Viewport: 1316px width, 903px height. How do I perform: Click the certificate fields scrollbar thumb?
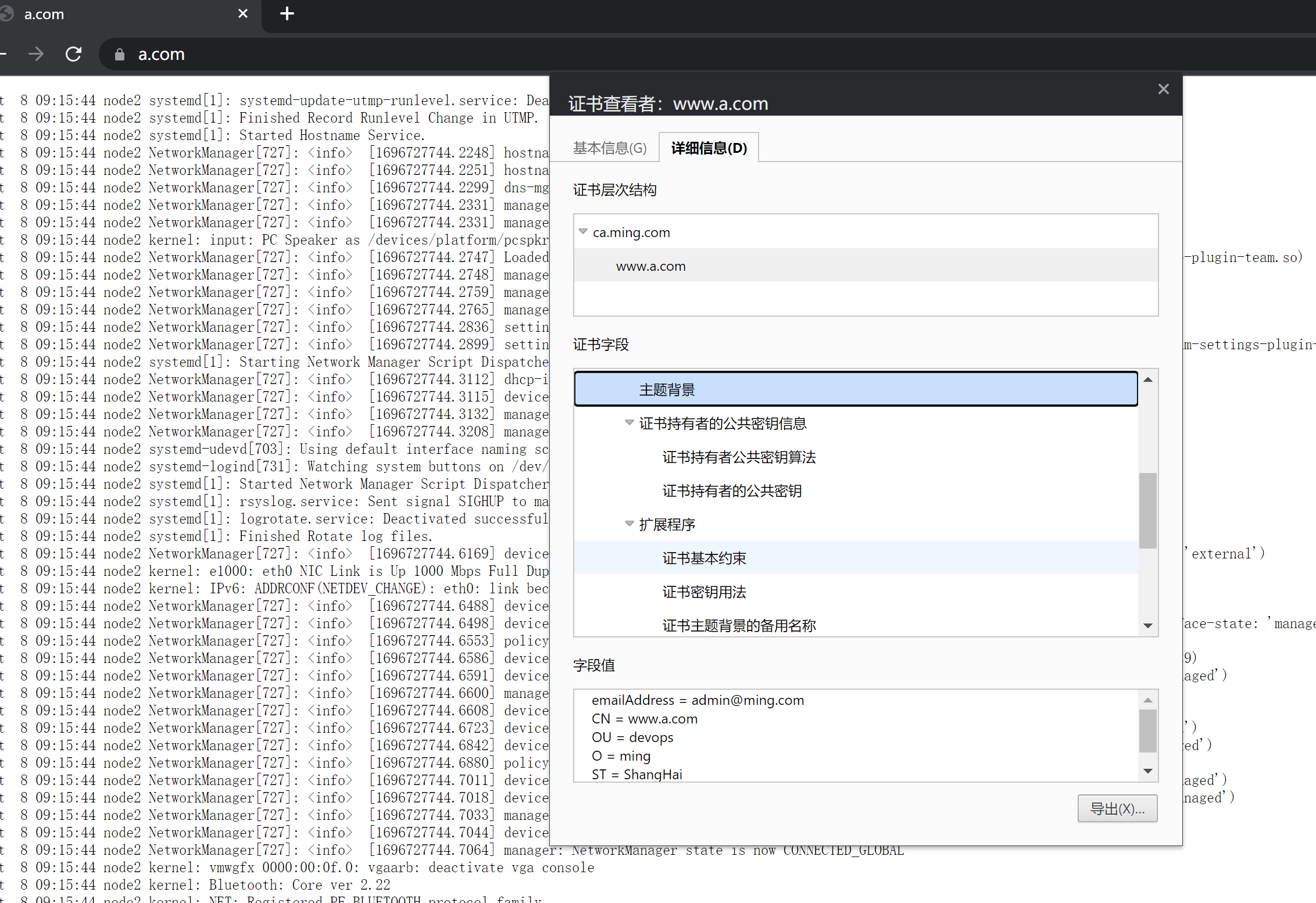coord(1147,510)
